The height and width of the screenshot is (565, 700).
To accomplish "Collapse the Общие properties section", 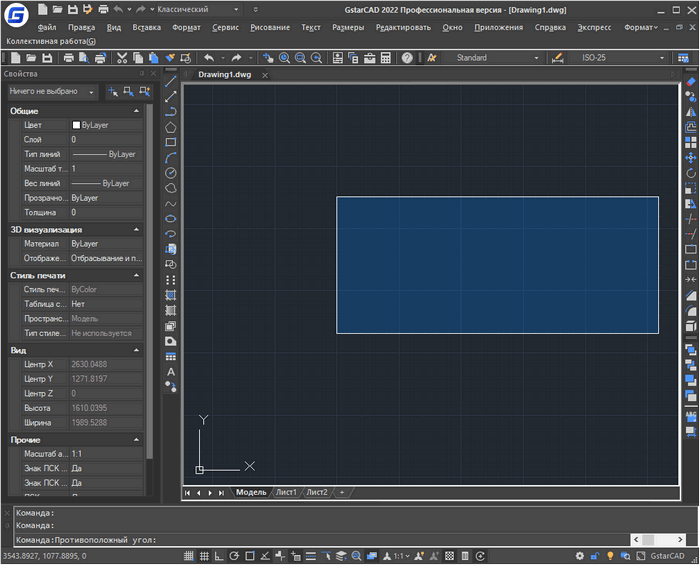I will [135, 110].
